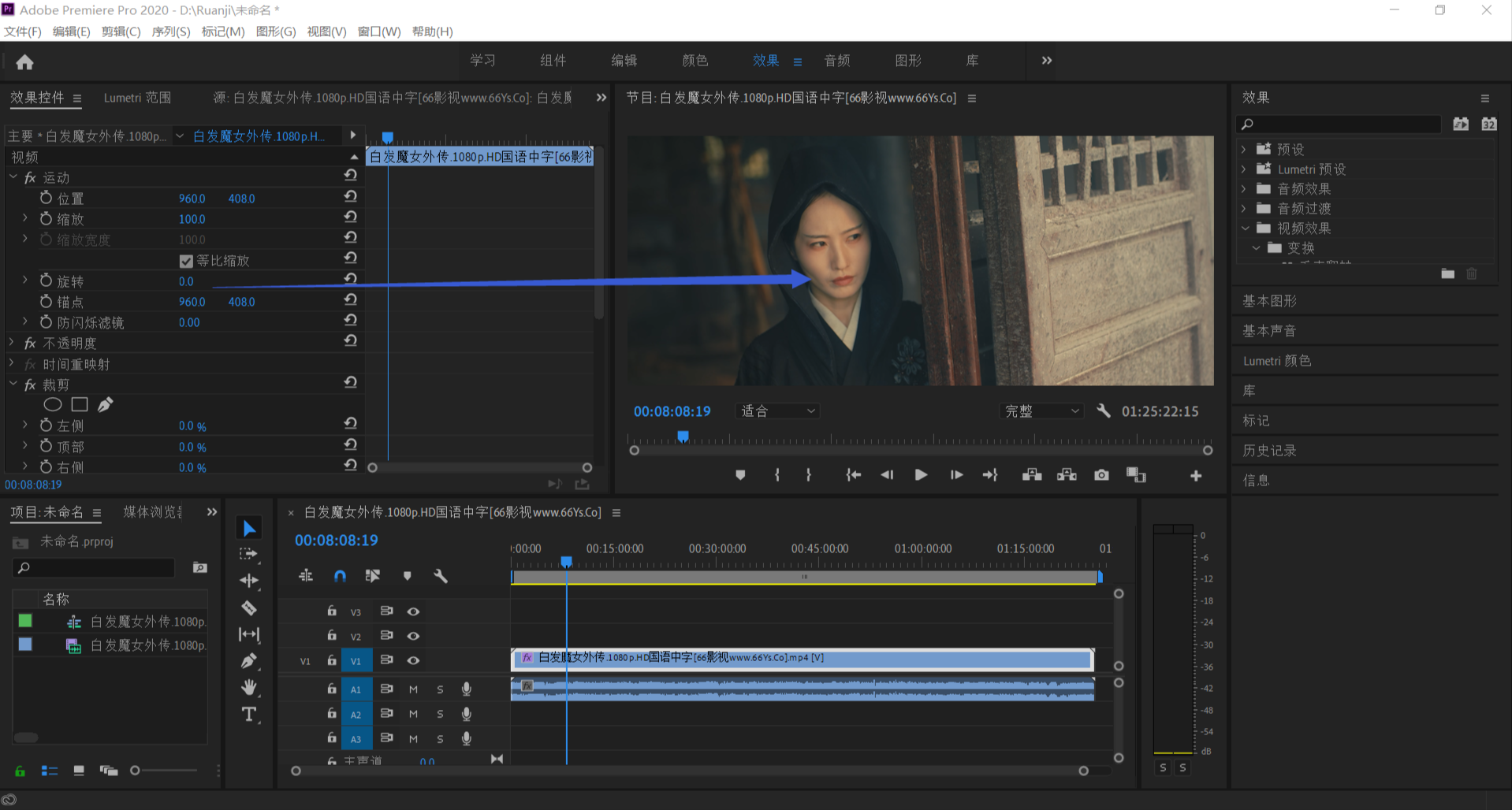This screenshot has width=1512, height=810.
Task: Open the 基本图形 panel
Action: click(1269, 301)
